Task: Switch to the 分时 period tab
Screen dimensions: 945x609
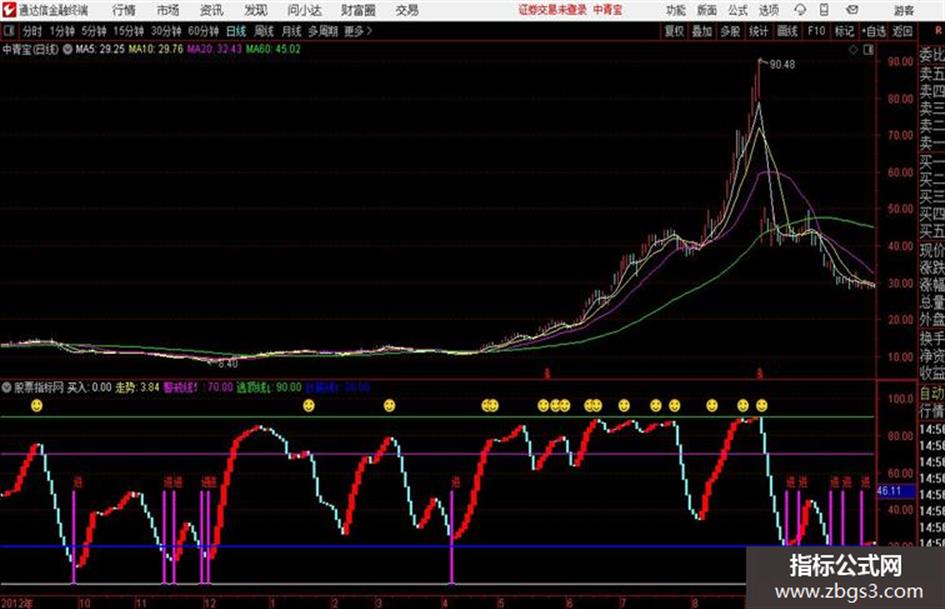Action: tap(33, 31)
